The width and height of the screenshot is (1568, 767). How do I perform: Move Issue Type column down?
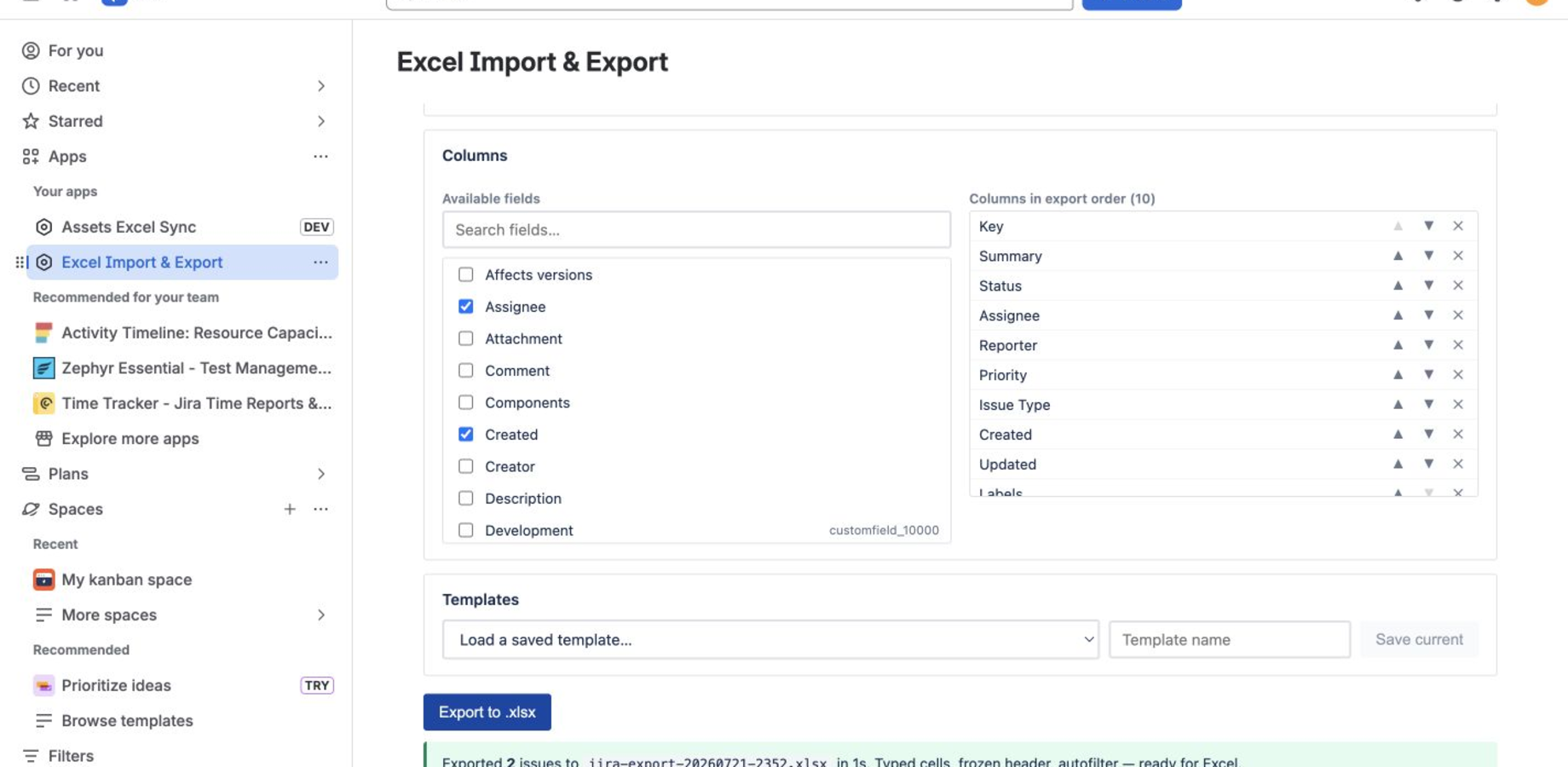pos(1428,405)
